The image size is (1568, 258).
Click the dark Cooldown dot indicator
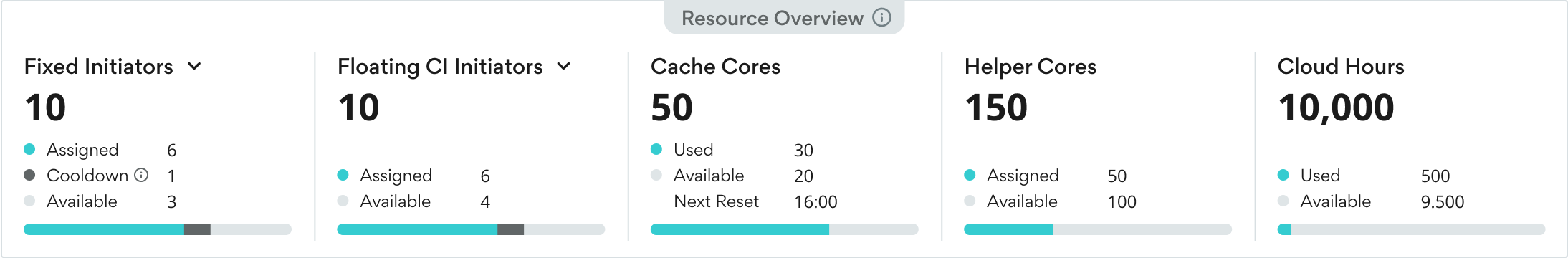(29, 175)
